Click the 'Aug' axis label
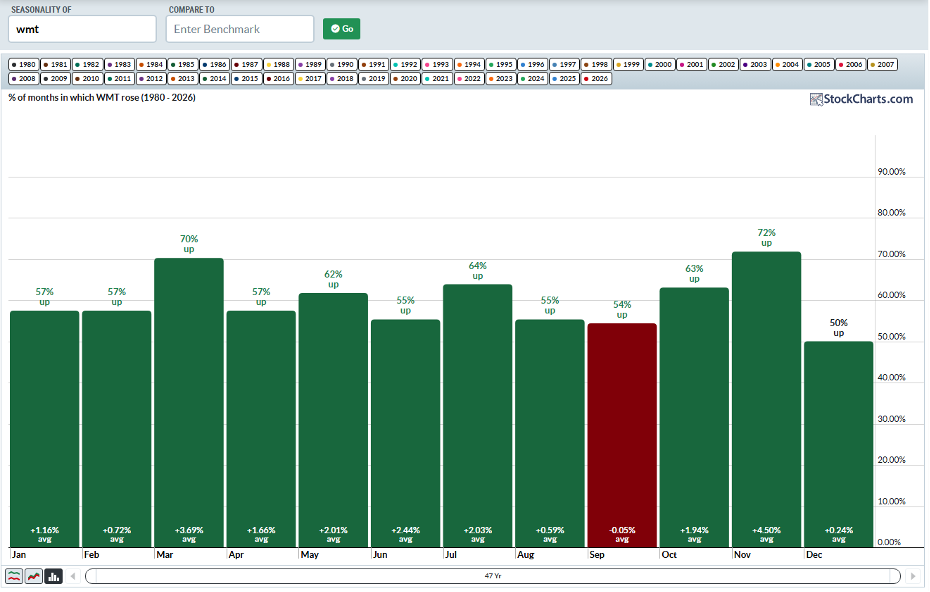 (x=525, y=555)
